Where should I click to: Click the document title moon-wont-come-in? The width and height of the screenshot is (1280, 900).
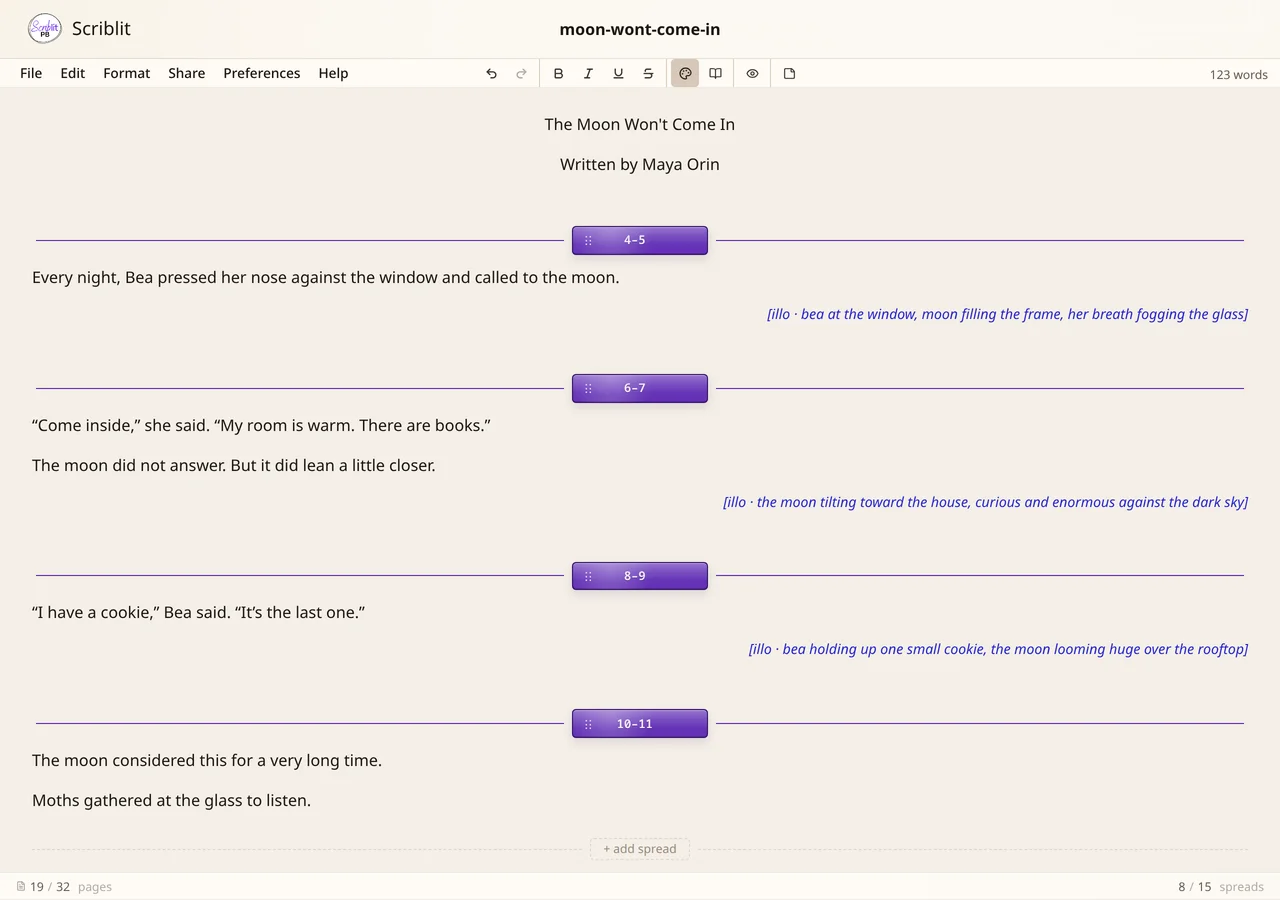640,29
